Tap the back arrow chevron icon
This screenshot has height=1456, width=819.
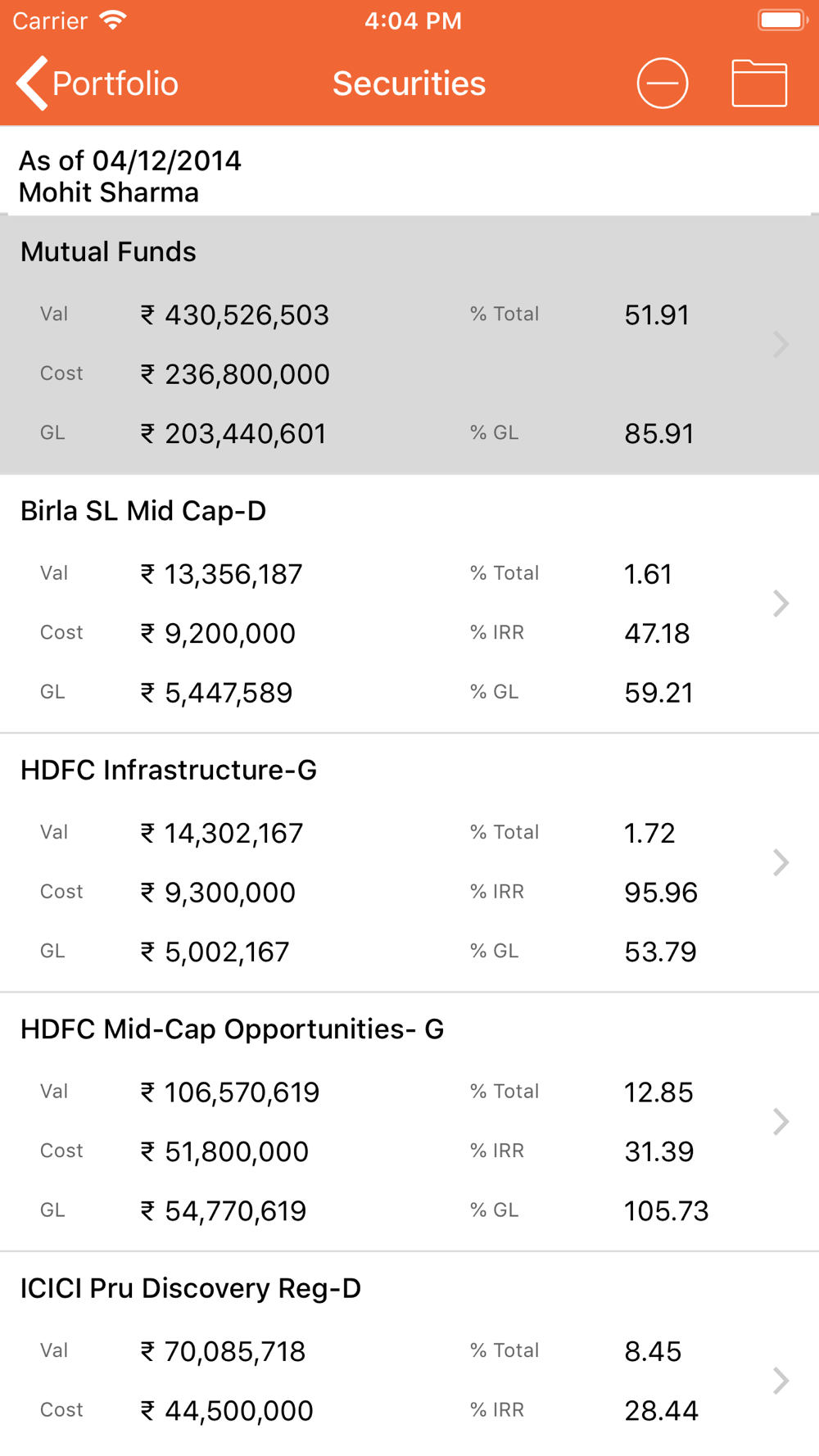click(x=33, y=83)
